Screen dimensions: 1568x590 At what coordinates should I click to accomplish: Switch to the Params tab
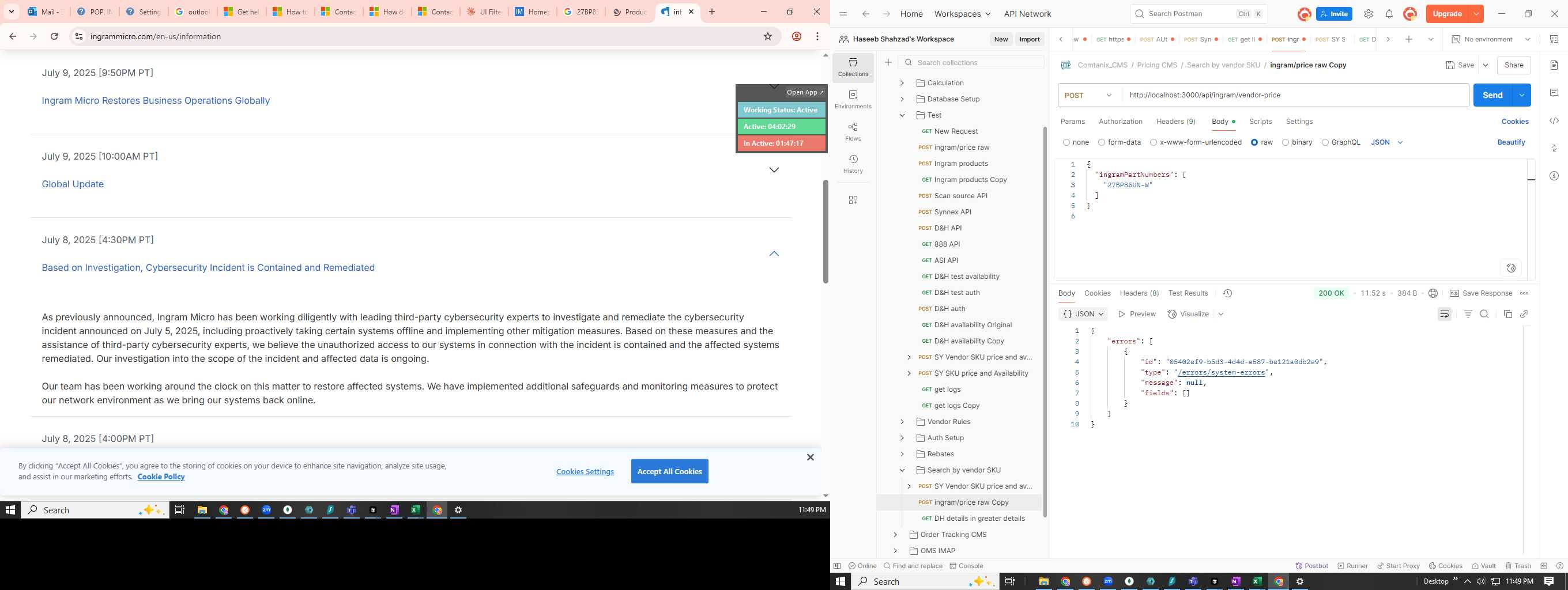[1072, 122]
